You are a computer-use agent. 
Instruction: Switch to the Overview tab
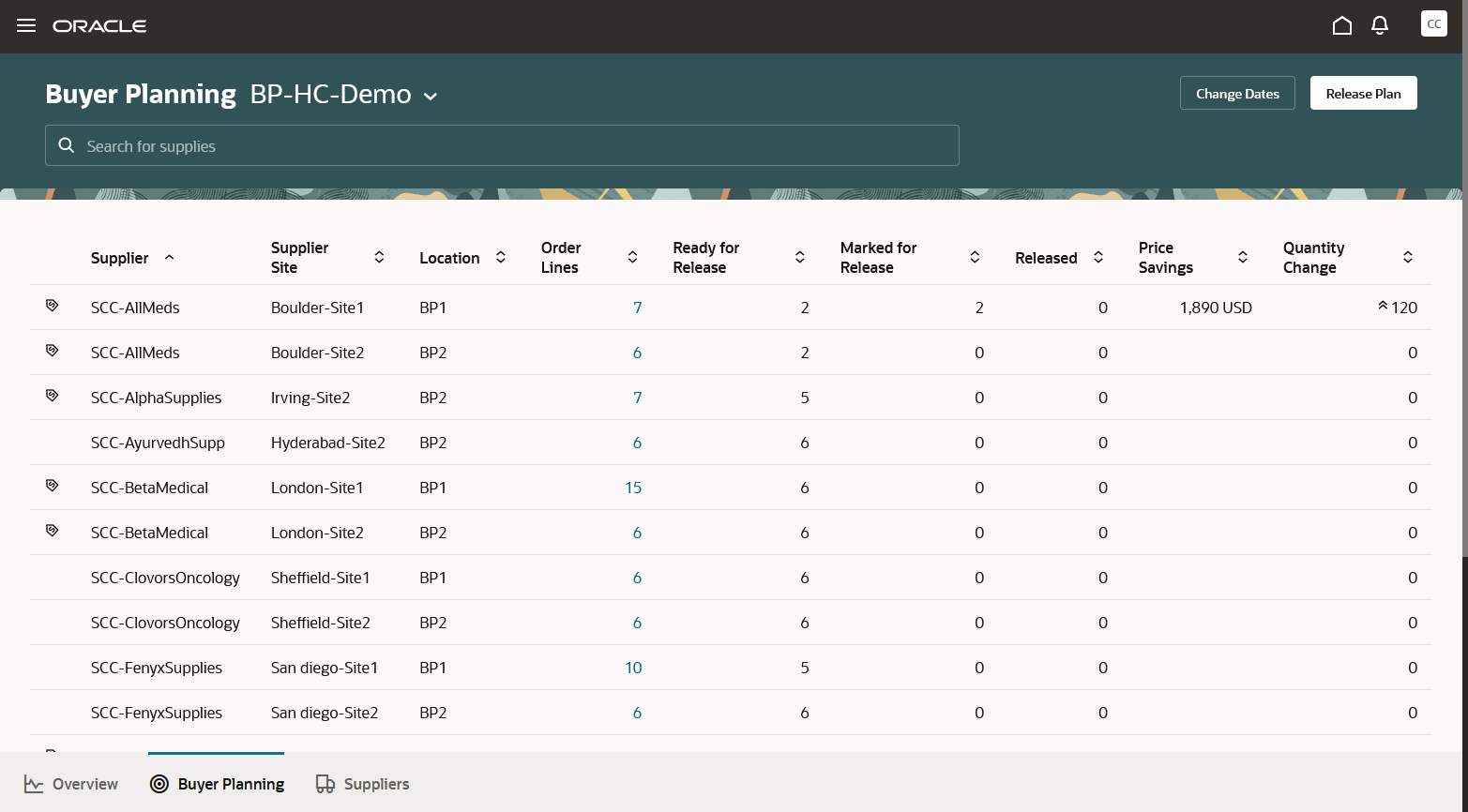pyautogui.click(x=71, y=784)
